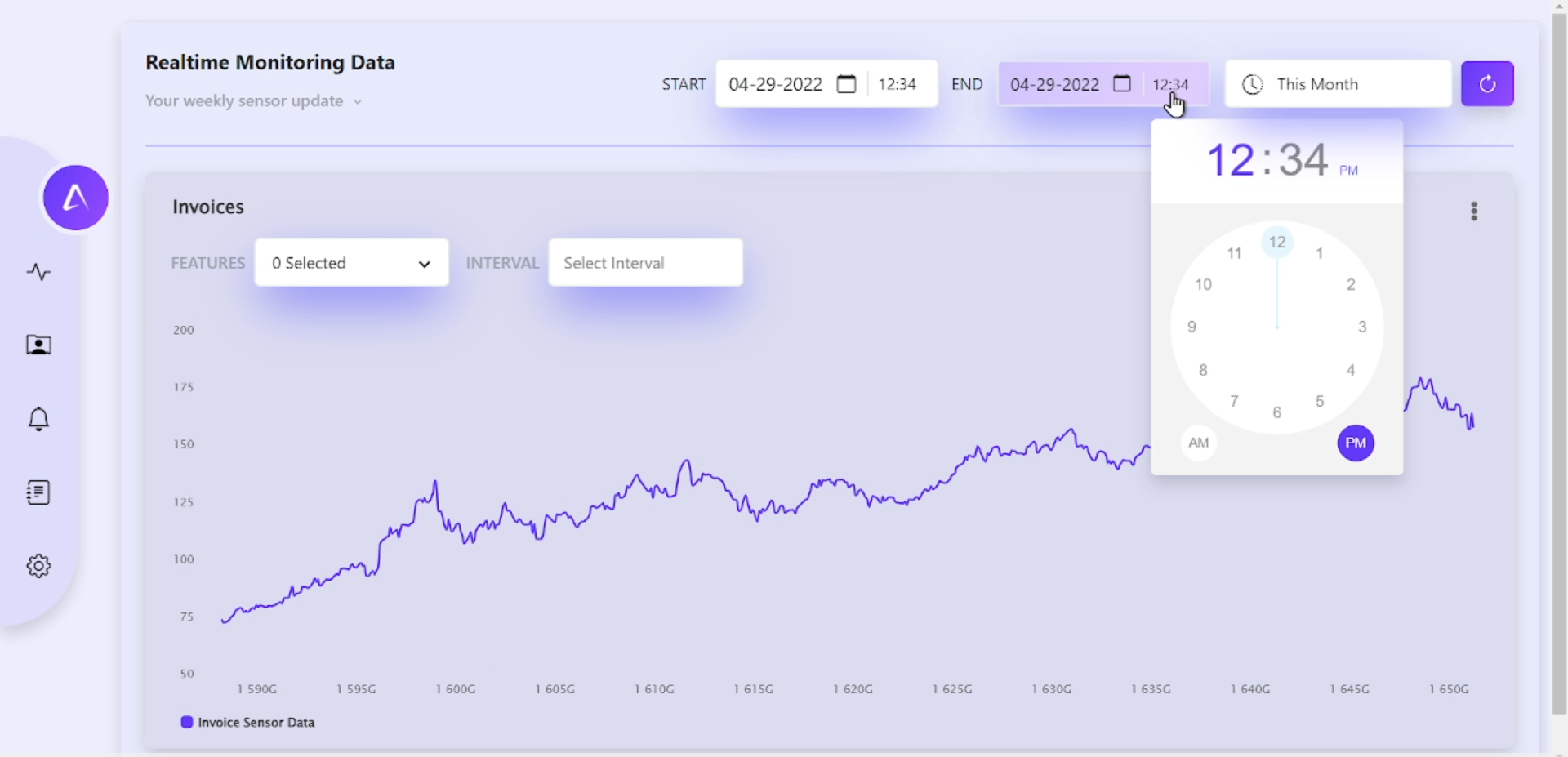The width and height of the screenshot is (1568, 757).
Task: Click the START date calendar icon
Action: 847,84
